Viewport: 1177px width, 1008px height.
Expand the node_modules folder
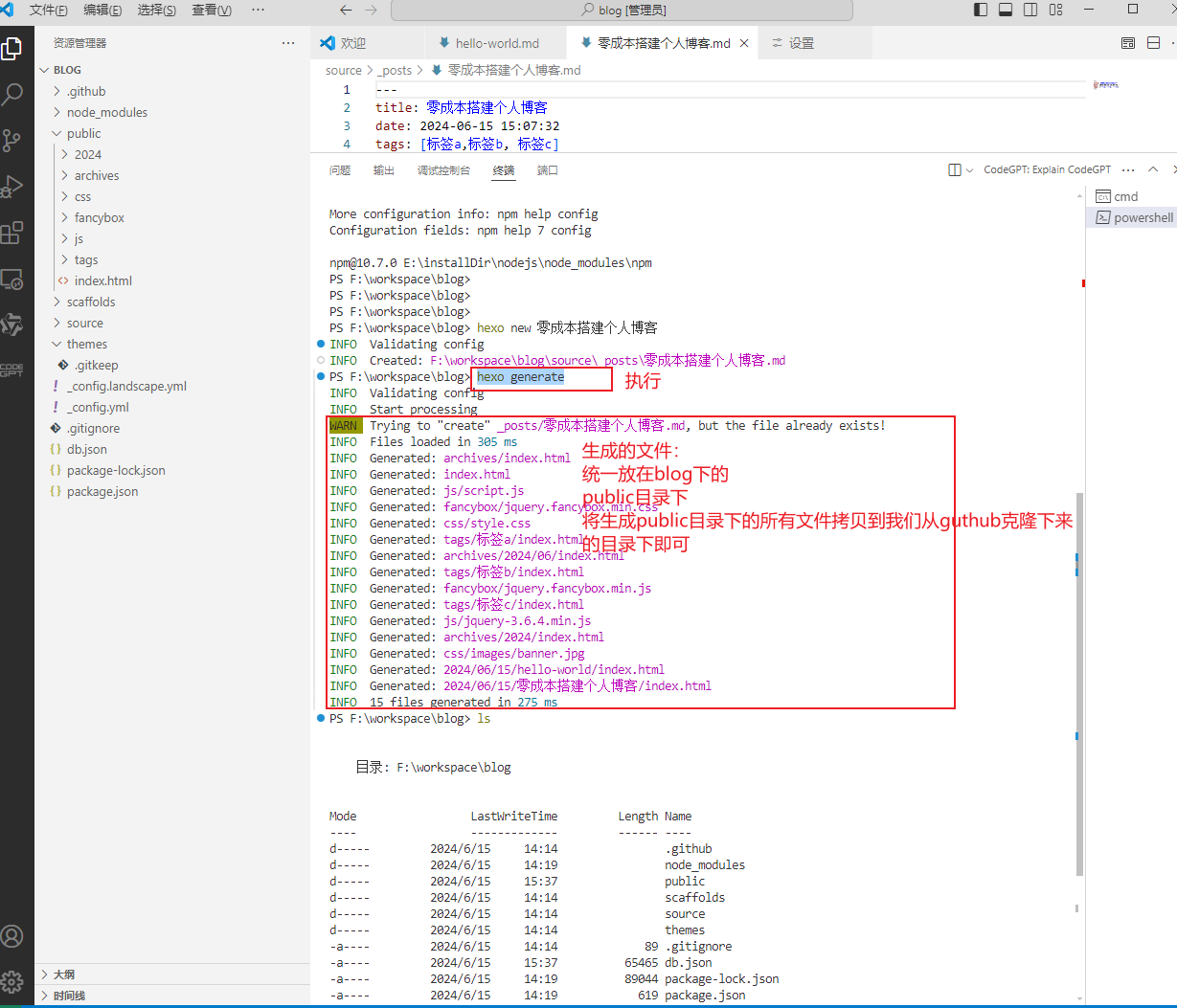pyautogui.click(x=106, y=112)
